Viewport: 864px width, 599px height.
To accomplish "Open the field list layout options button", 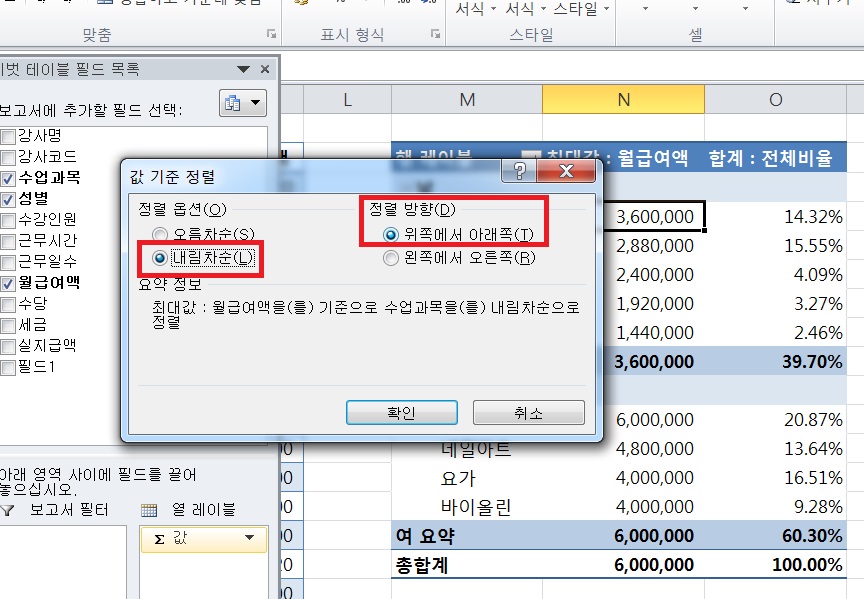I will click(241, 103).
